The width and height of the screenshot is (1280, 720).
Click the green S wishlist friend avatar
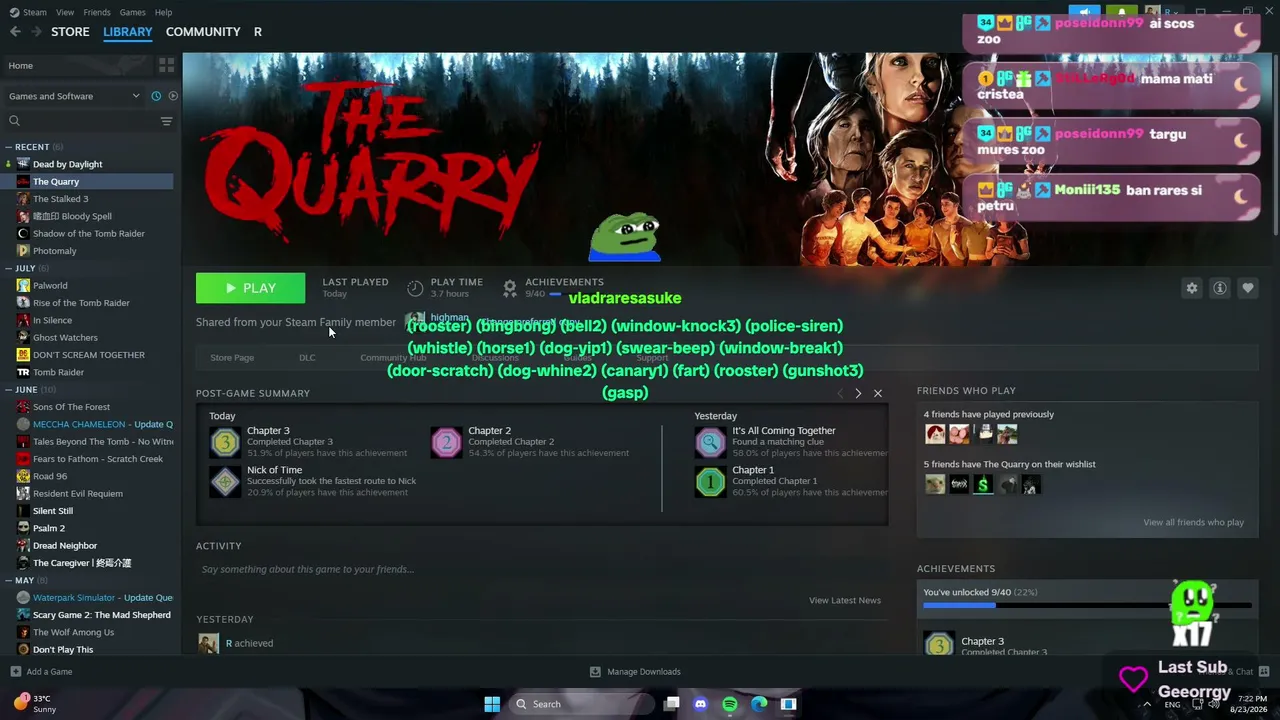[983, 484]
